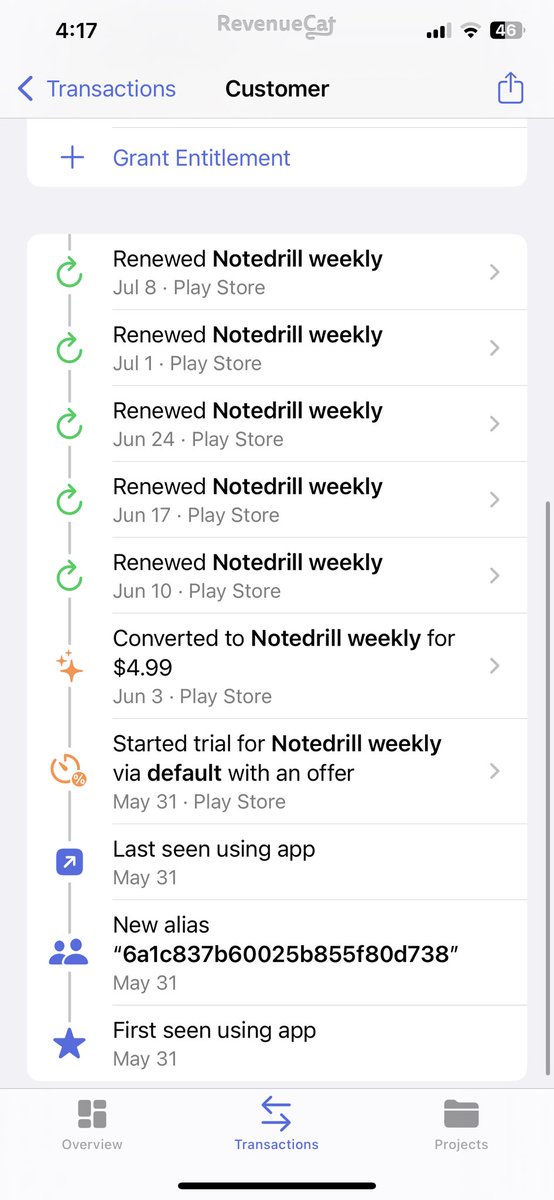This screenshot has width=554, height=1200.
Task: Tap the share icon in the header
Action: pos(510,88)
